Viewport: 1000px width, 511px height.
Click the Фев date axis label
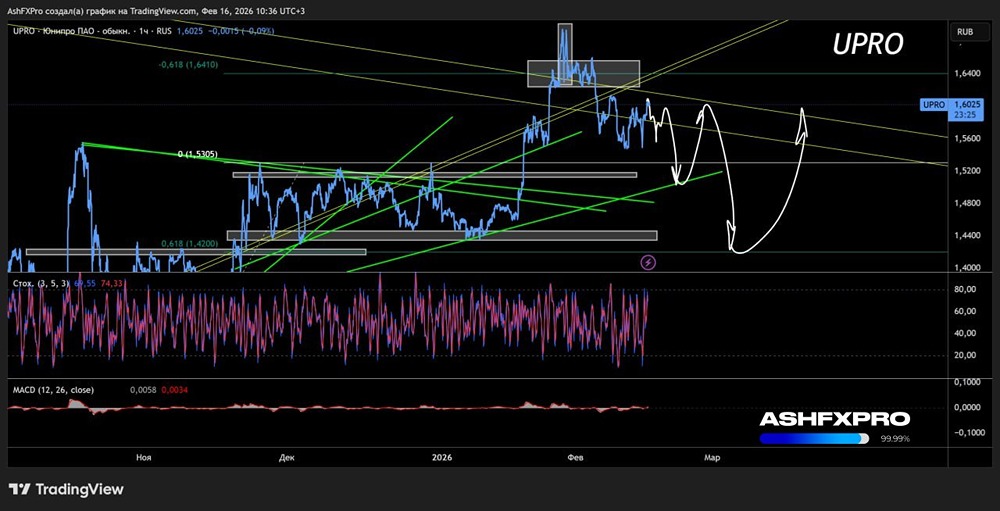576,457
